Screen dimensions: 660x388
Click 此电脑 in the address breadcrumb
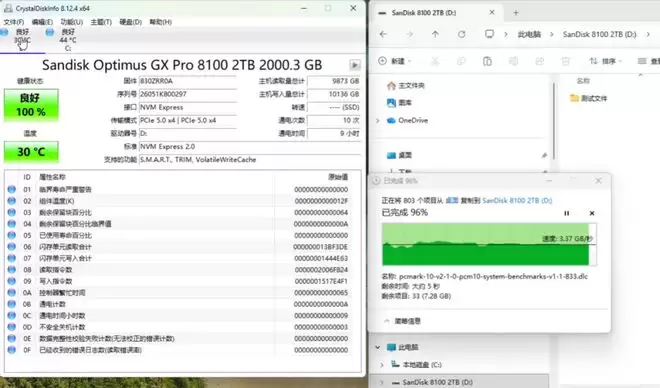coord(529,35)
